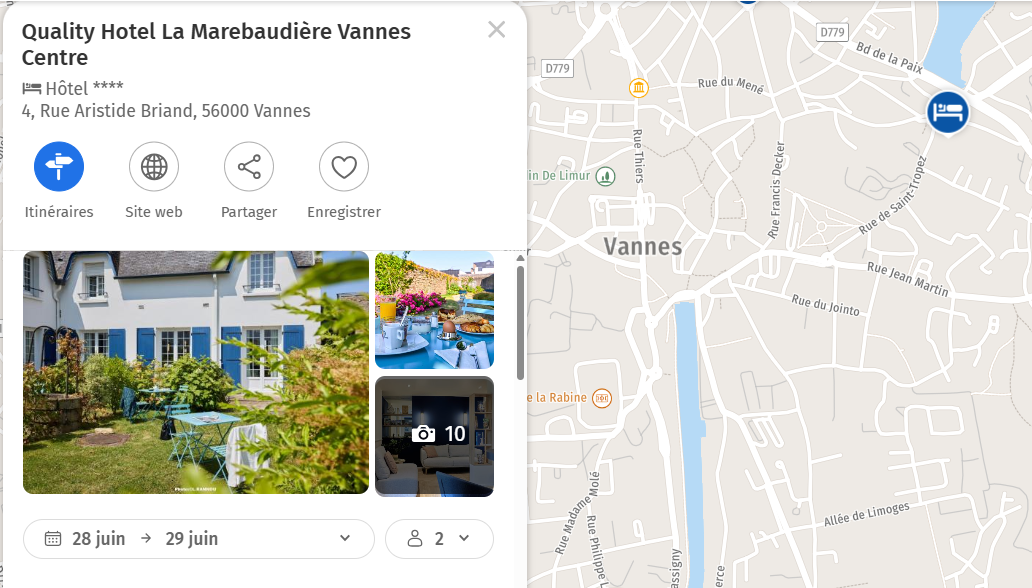This screenshot has width=1032, height=588.
Task: Open Itinéraires directions for the hotel
Action: tap(59, 167)
